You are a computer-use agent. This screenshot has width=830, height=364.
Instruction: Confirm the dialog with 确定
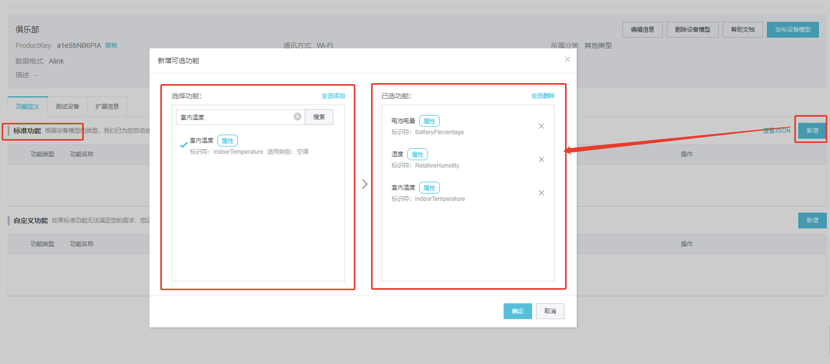click(x=517, y=311)
